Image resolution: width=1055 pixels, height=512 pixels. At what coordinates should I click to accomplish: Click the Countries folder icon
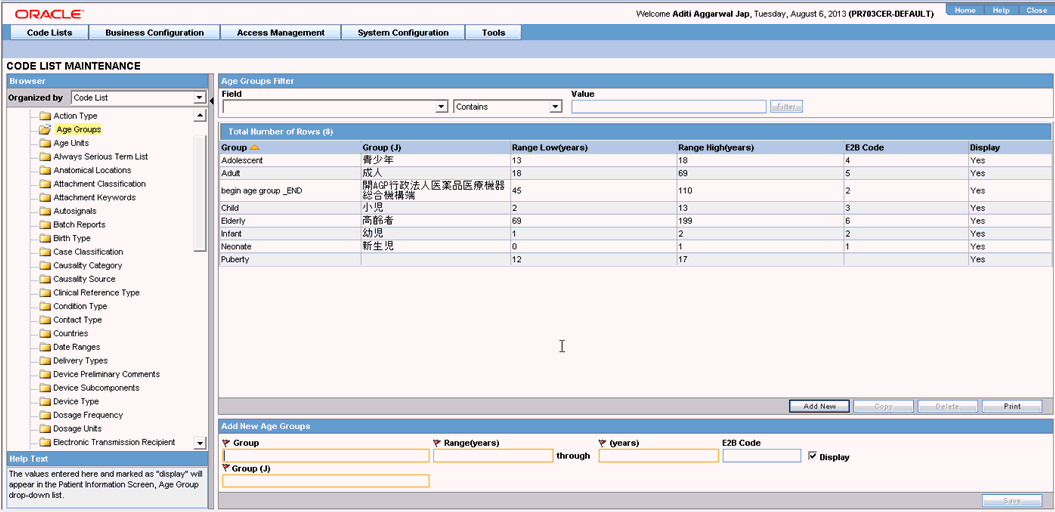(x=45, y=334)
